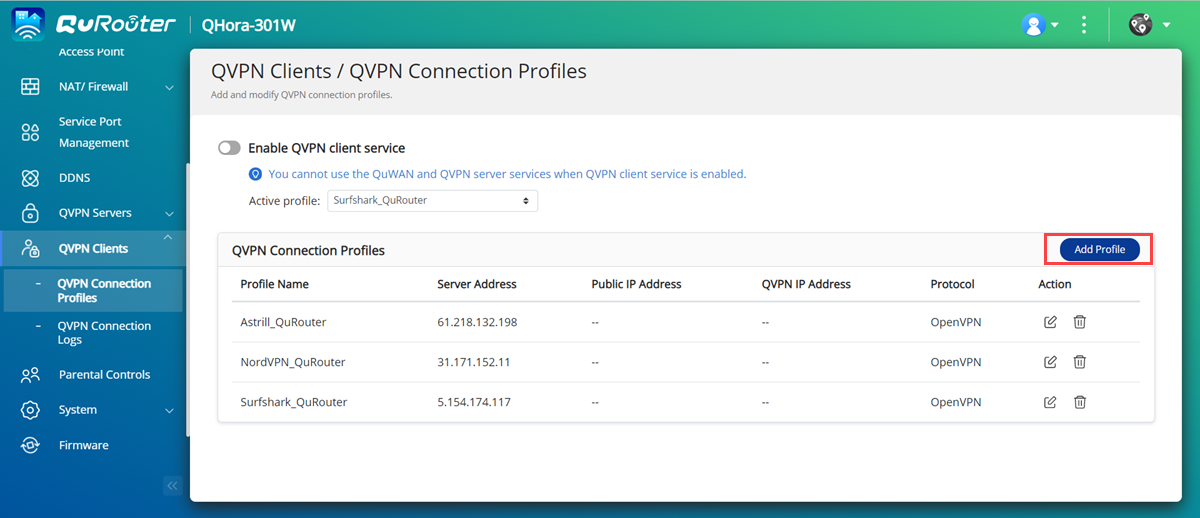The image size is (1200, 518).
Task: Enable QVPN client service toggle
Action: pyautogui.click(x=229, y=148)
